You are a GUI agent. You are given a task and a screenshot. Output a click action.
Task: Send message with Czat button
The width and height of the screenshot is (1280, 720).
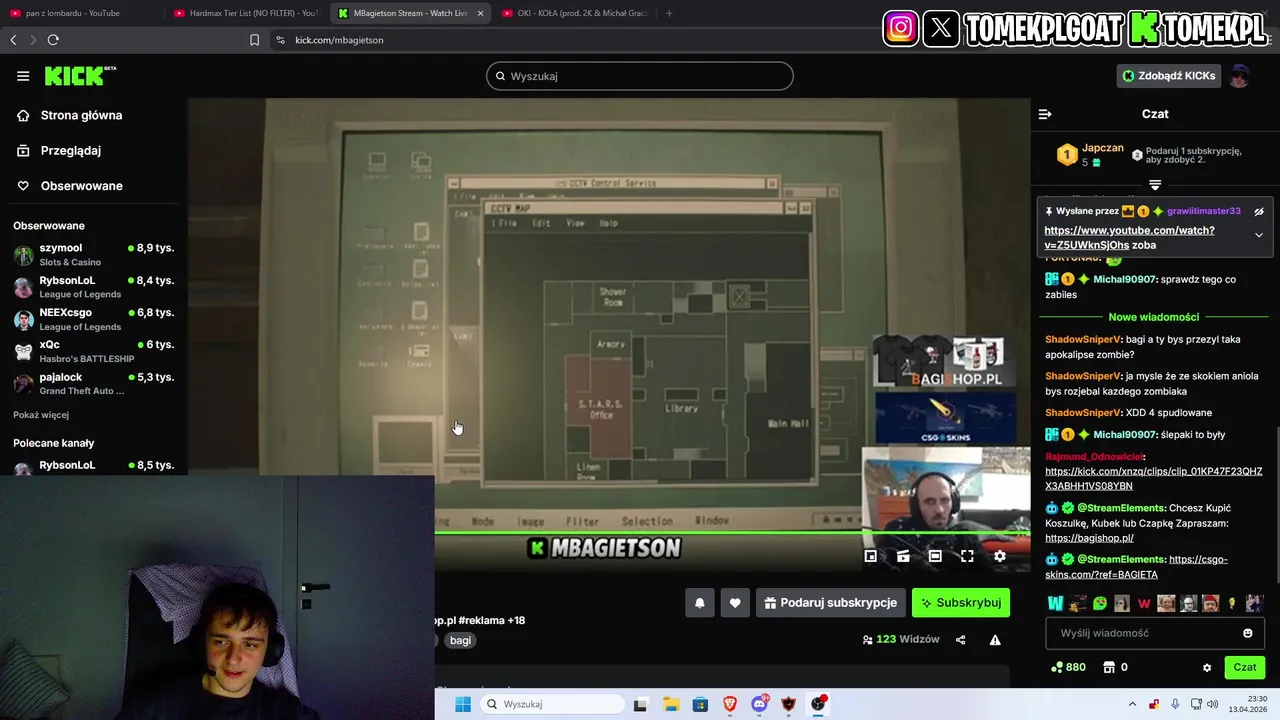(x=1245, y=667)
